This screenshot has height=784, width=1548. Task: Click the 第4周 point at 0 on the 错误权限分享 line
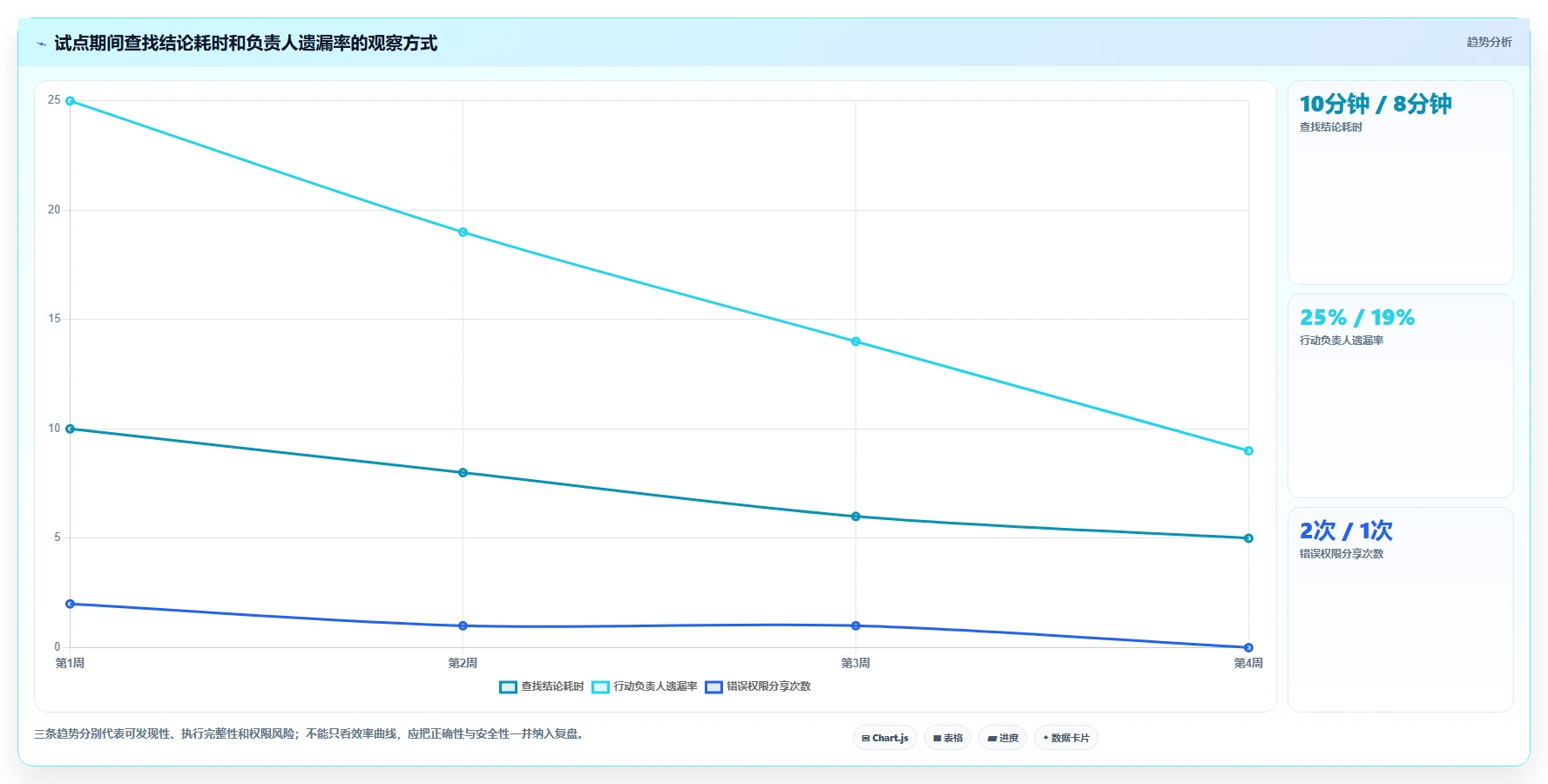pyautogui.click(x=1248, y=647)
